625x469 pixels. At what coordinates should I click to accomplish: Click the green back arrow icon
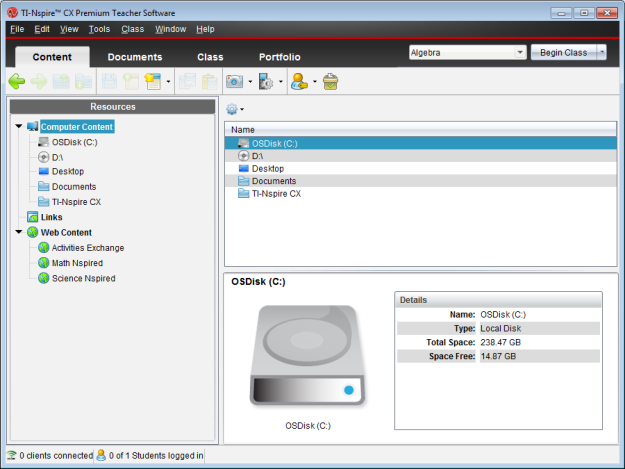16,81
